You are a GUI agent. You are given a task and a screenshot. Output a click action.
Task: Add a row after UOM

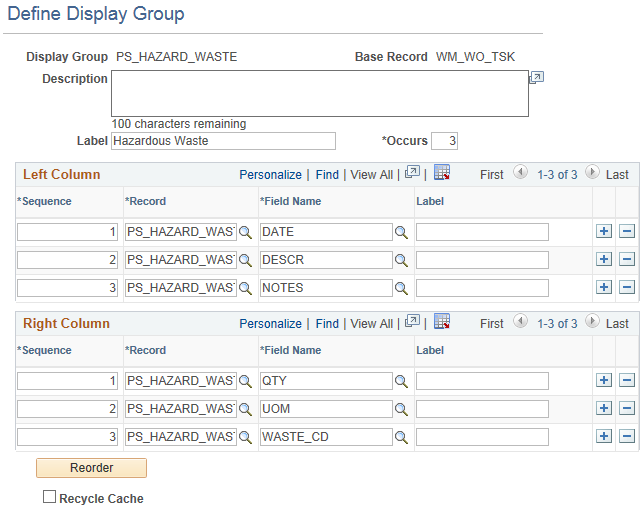point(604,408)
